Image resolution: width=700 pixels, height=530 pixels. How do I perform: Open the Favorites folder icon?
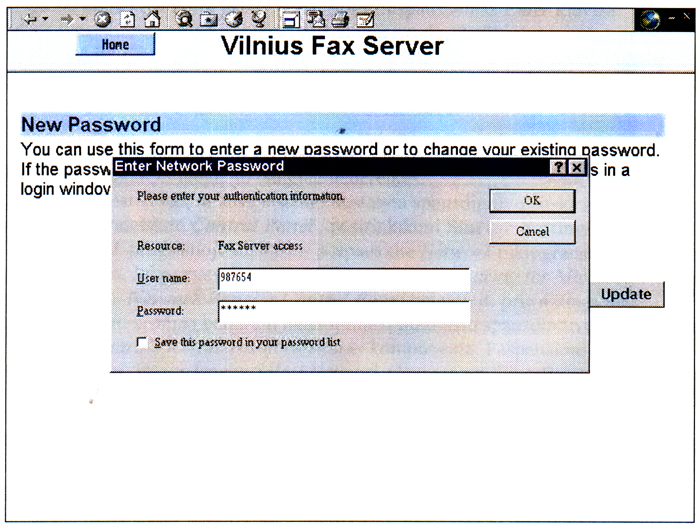(208, 18)
